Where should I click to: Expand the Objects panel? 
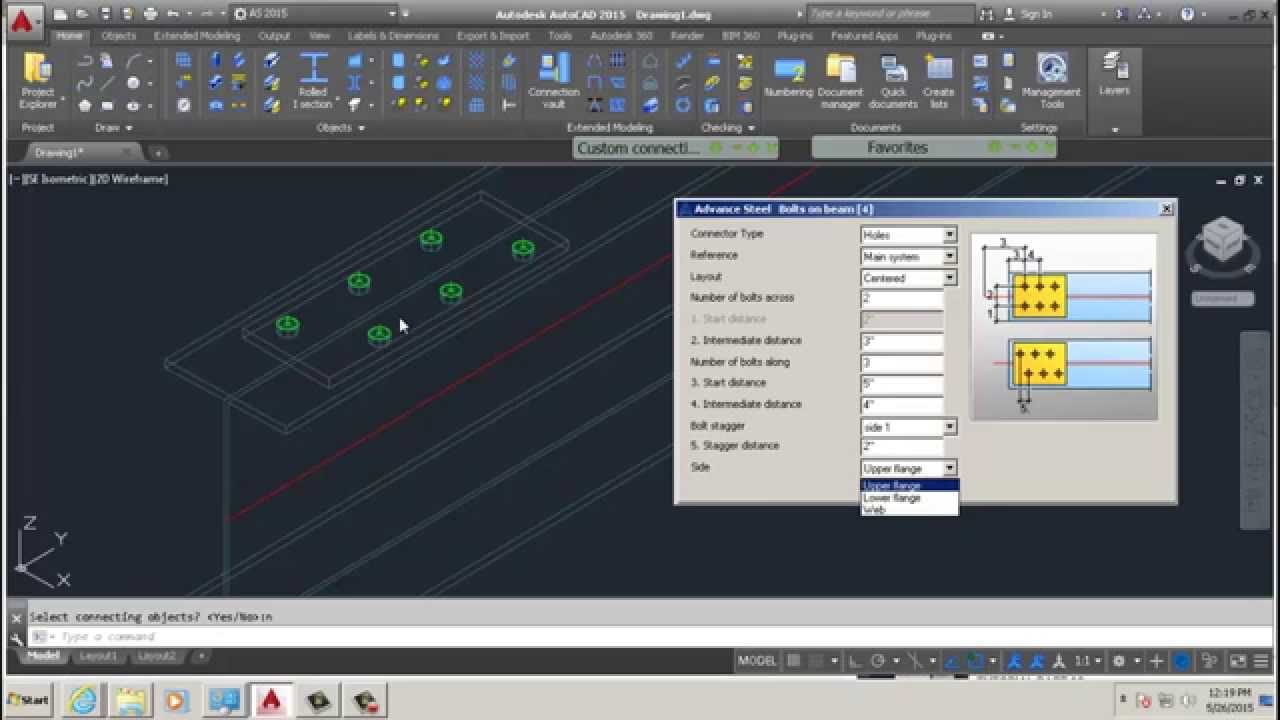click(340, 128)
